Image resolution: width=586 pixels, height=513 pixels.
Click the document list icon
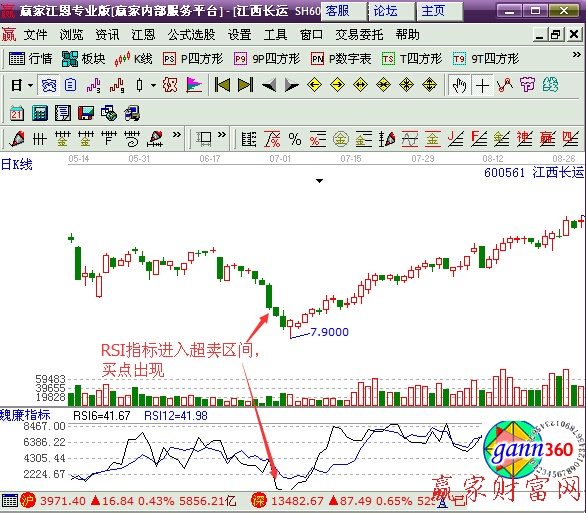(71, 85)
